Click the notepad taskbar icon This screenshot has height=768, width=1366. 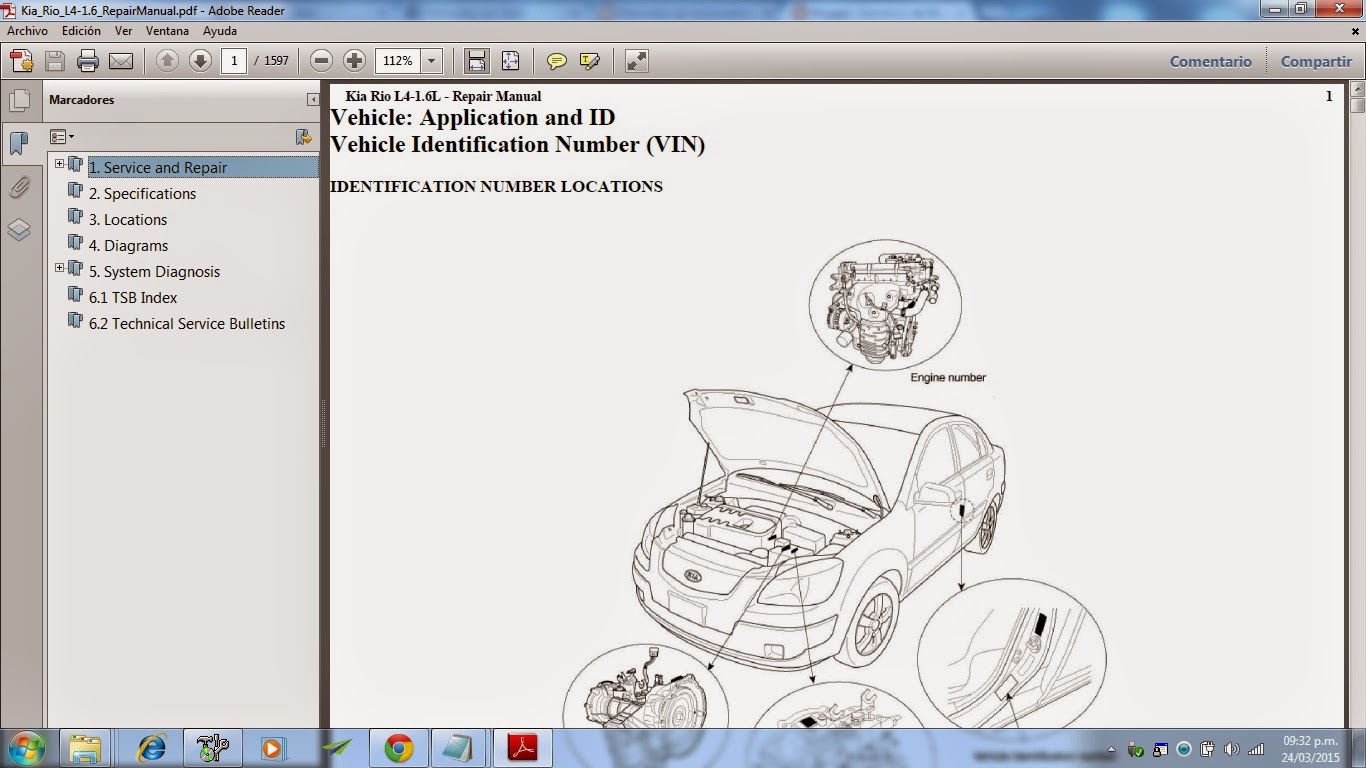pyautogui.click(x=458, y=748)
